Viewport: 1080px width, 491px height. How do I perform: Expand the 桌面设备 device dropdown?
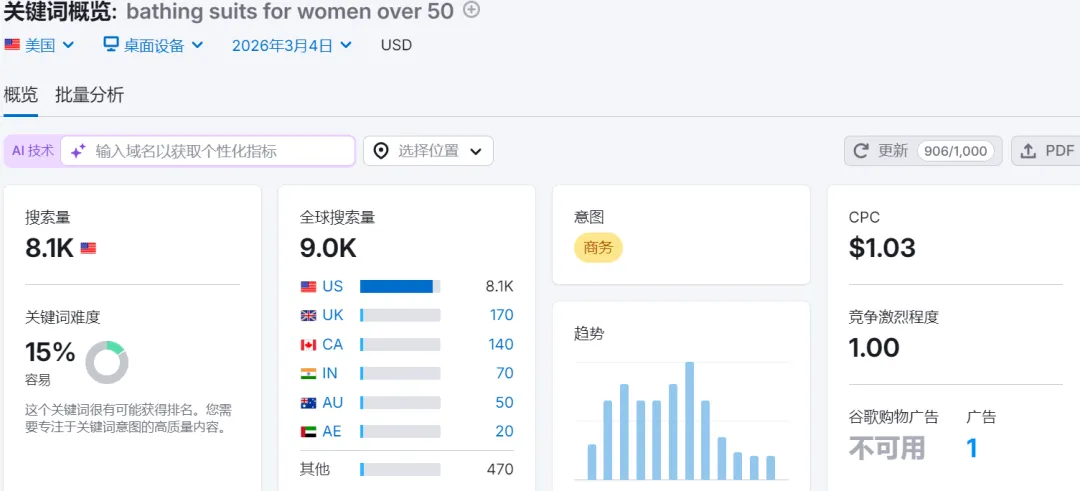pos(154,45)
